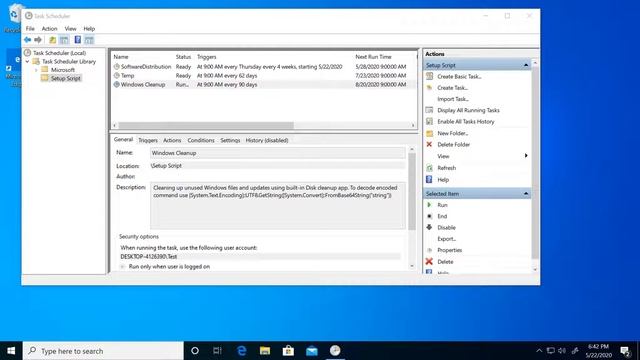This screenshot has width=640, height=360.
Task: Launch Microsoft Edge from the taskbar
Action: [x=242, y=351]
